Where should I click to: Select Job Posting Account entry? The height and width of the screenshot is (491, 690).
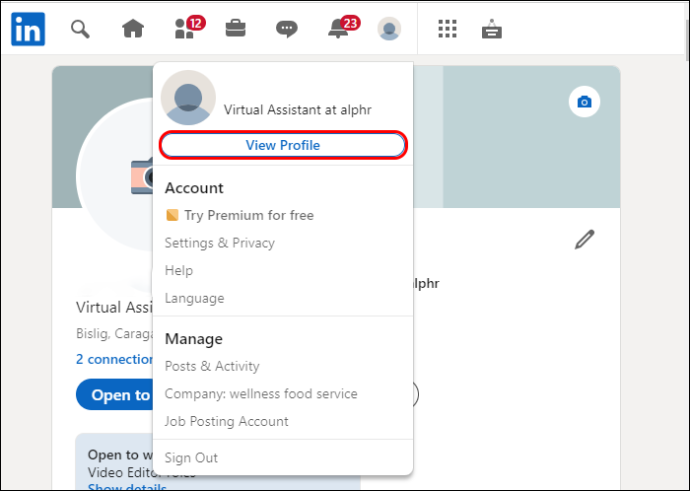pos(227,421)
